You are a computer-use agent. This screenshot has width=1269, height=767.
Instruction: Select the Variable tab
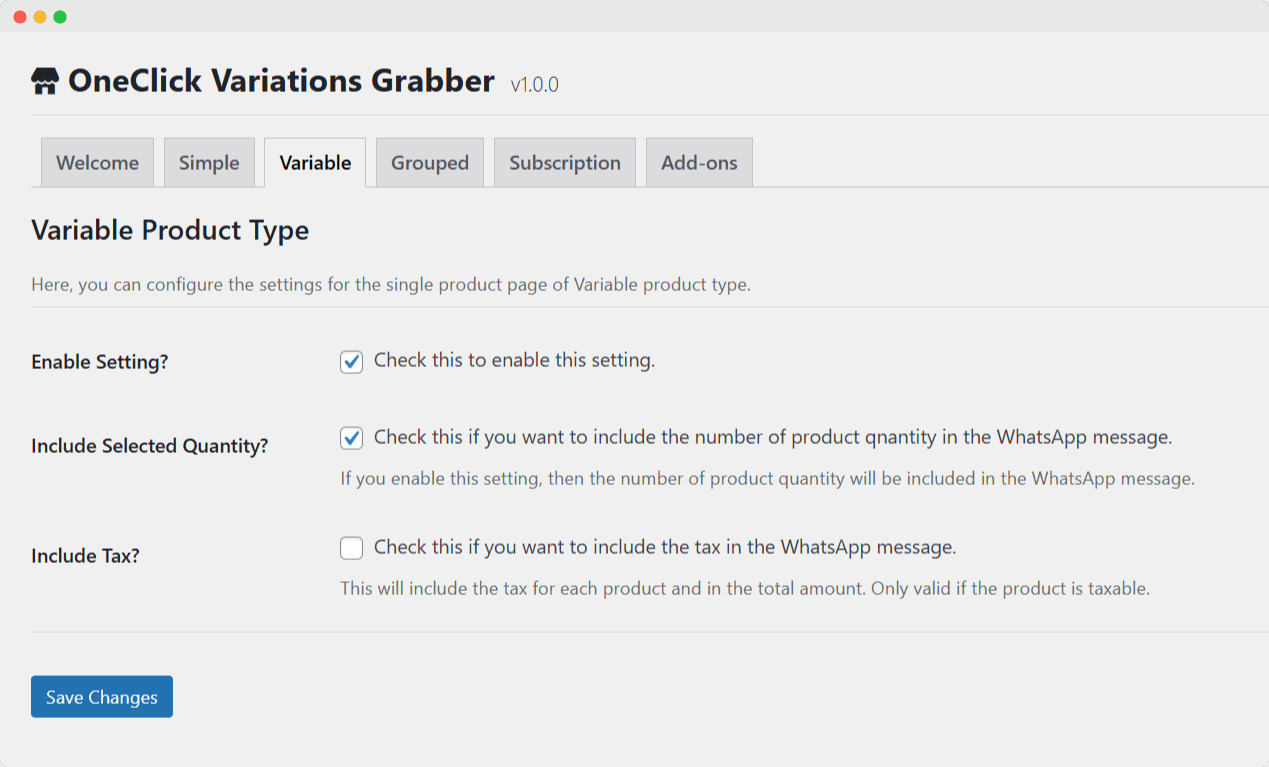[x=314, y=161]
